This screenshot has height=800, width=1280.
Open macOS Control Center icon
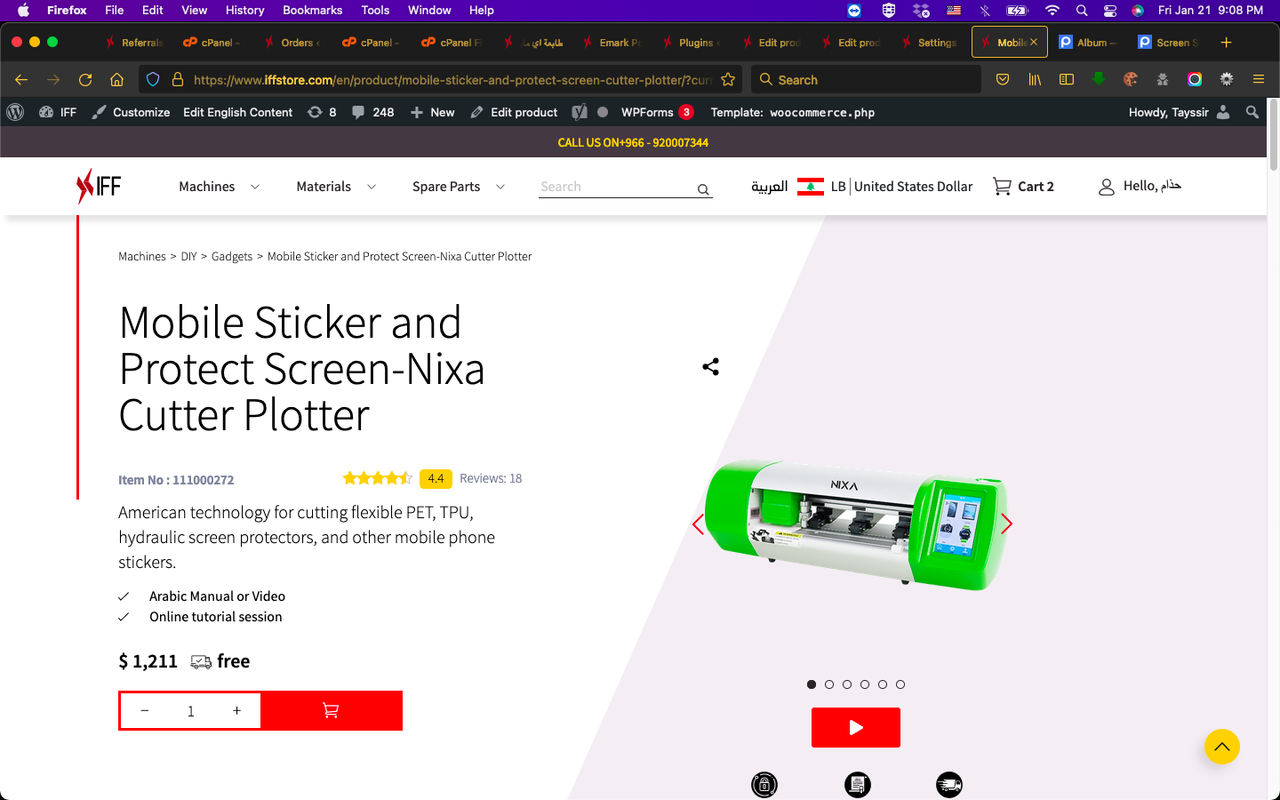click(x=1110, y=10)
